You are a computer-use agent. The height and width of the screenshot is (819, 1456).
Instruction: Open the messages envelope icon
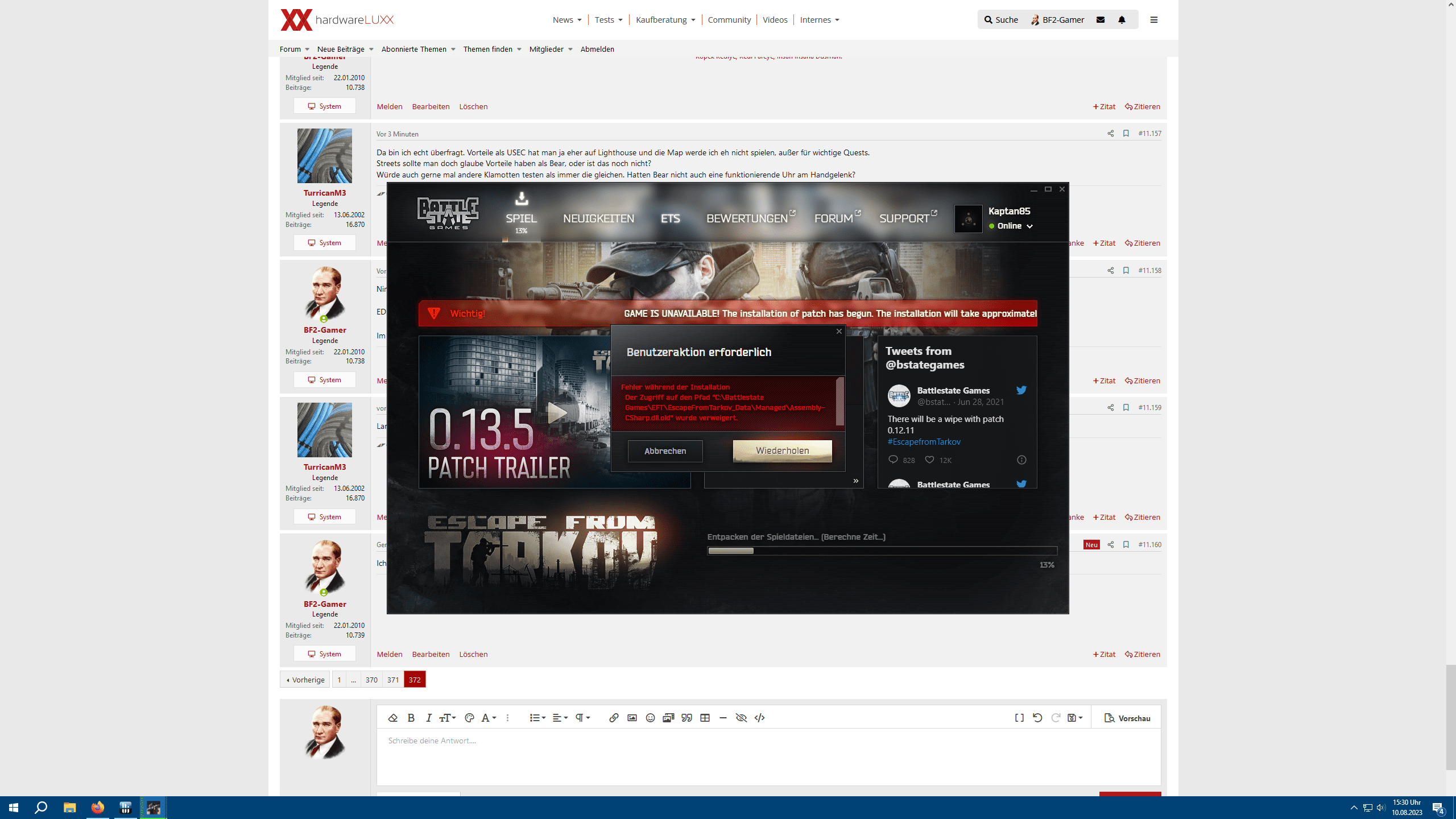point(1101,19)
